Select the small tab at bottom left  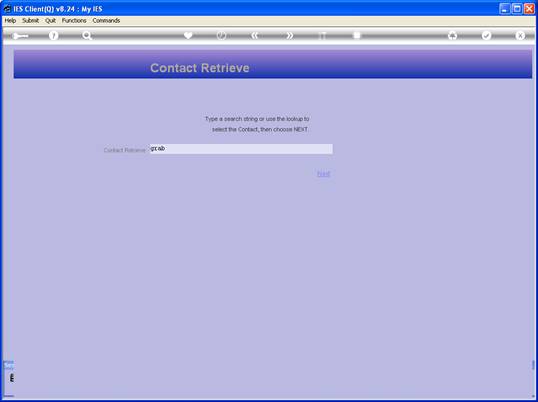click(9, 365)
